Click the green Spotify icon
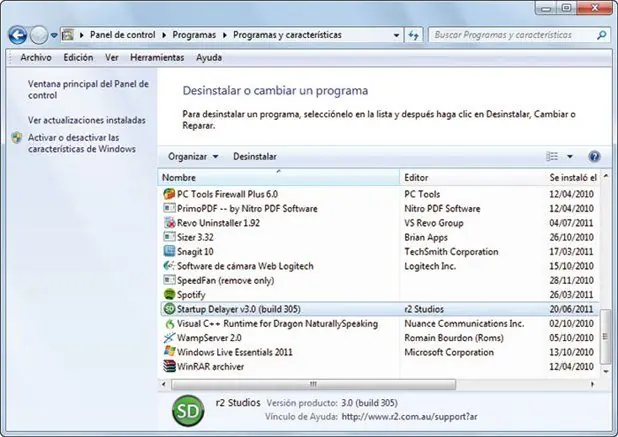618x437 pixels. click(169, 294)
